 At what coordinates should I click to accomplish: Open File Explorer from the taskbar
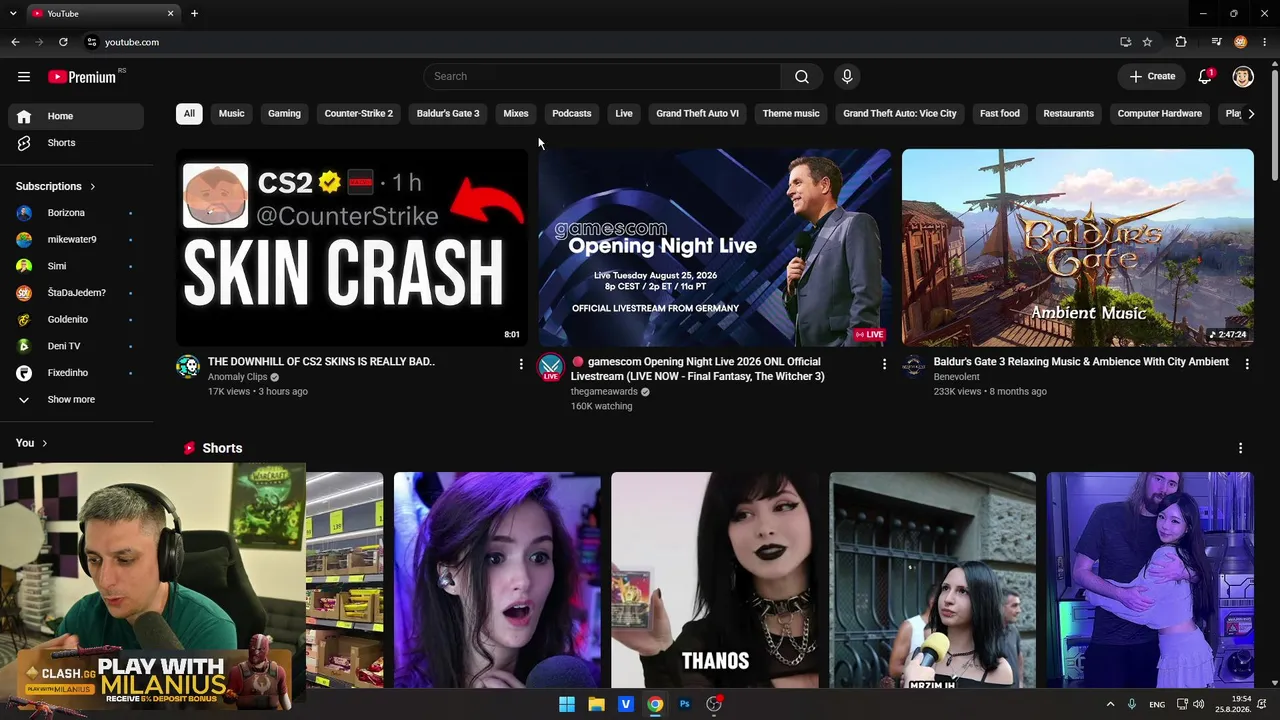coord(596,704)
